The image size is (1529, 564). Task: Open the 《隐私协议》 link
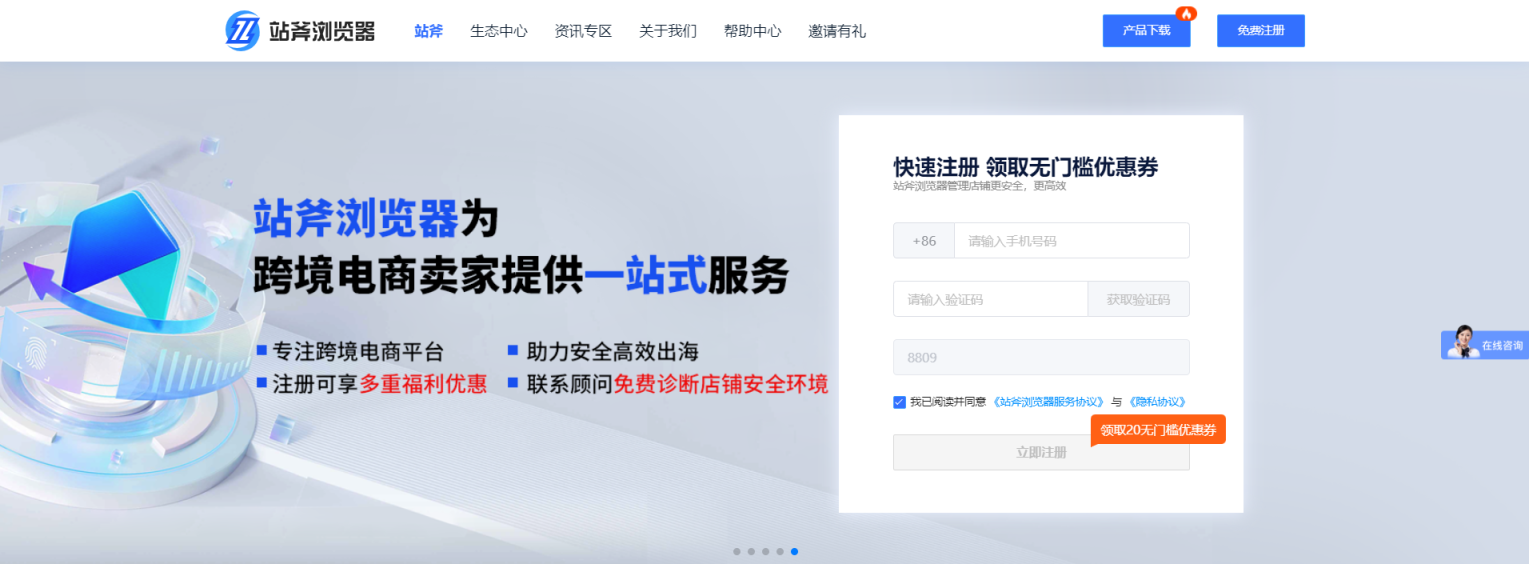pos(1157,402)
